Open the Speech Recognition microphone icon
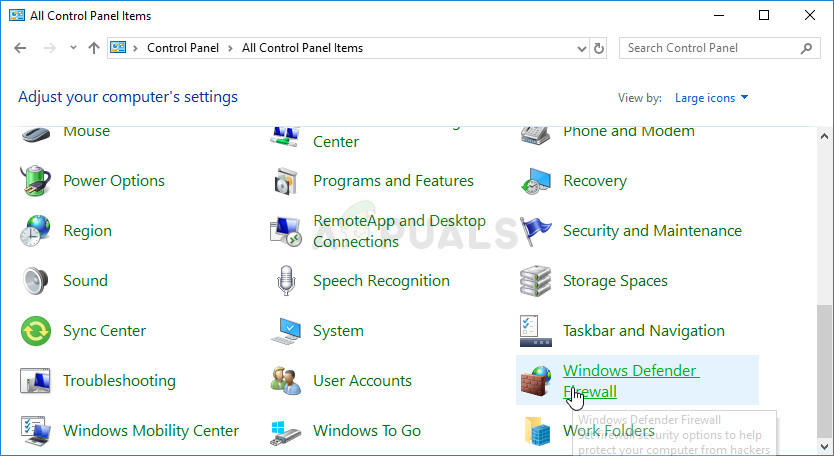The width and height of the screenshot is (834, 456). click(286, 281)
